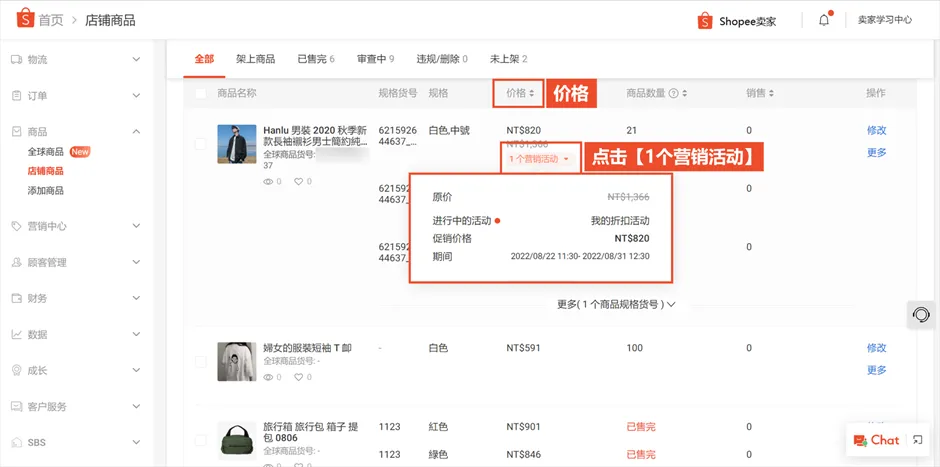
Task: Click the likes heart icon for Hanlu product
Action: point(298,181)
